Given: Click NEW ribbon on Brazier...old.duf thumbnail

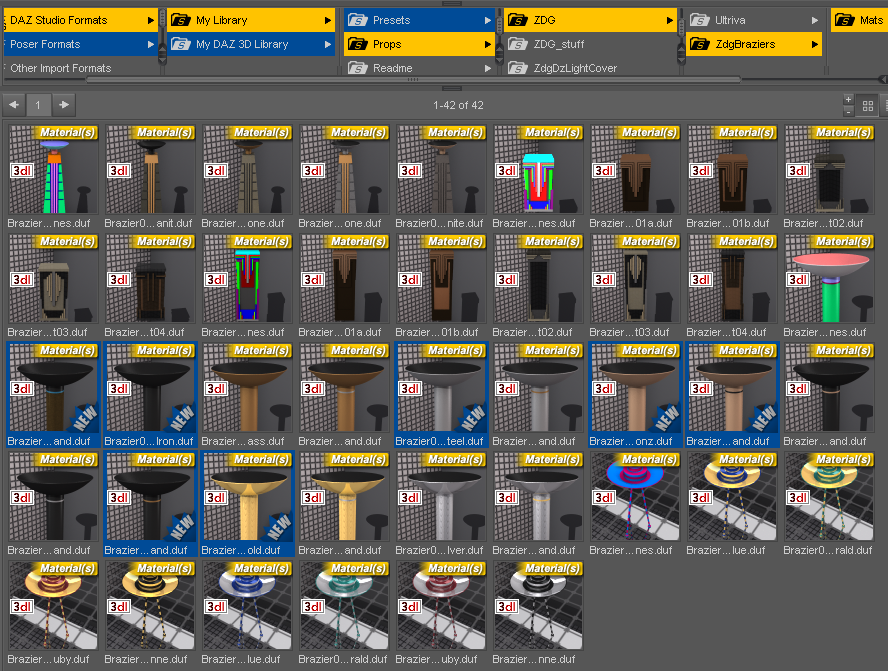Looking at the screenshot, I should point(278,527).
